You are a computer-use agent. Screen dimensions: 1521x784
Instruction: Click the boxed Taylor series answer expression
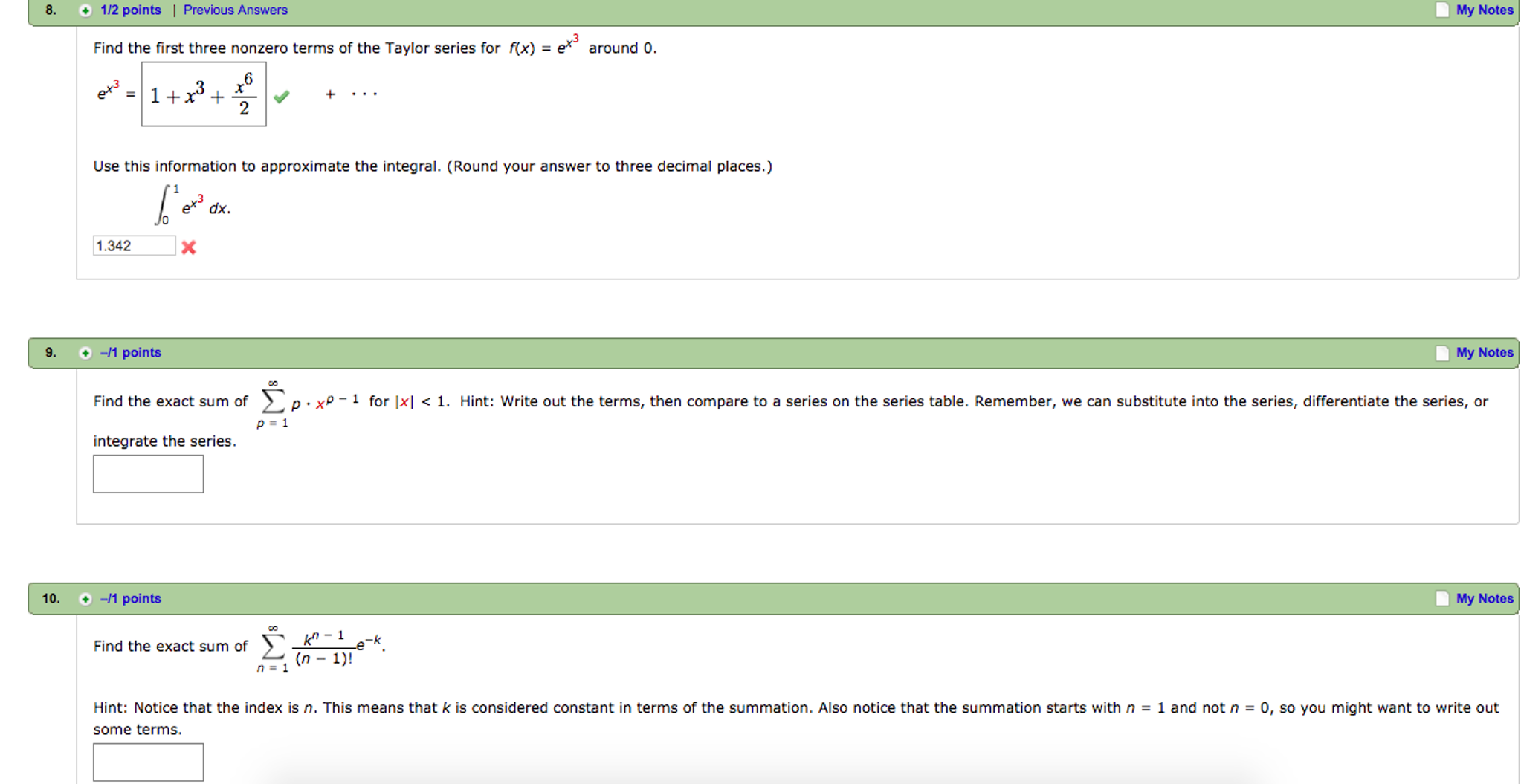point(203,95)
